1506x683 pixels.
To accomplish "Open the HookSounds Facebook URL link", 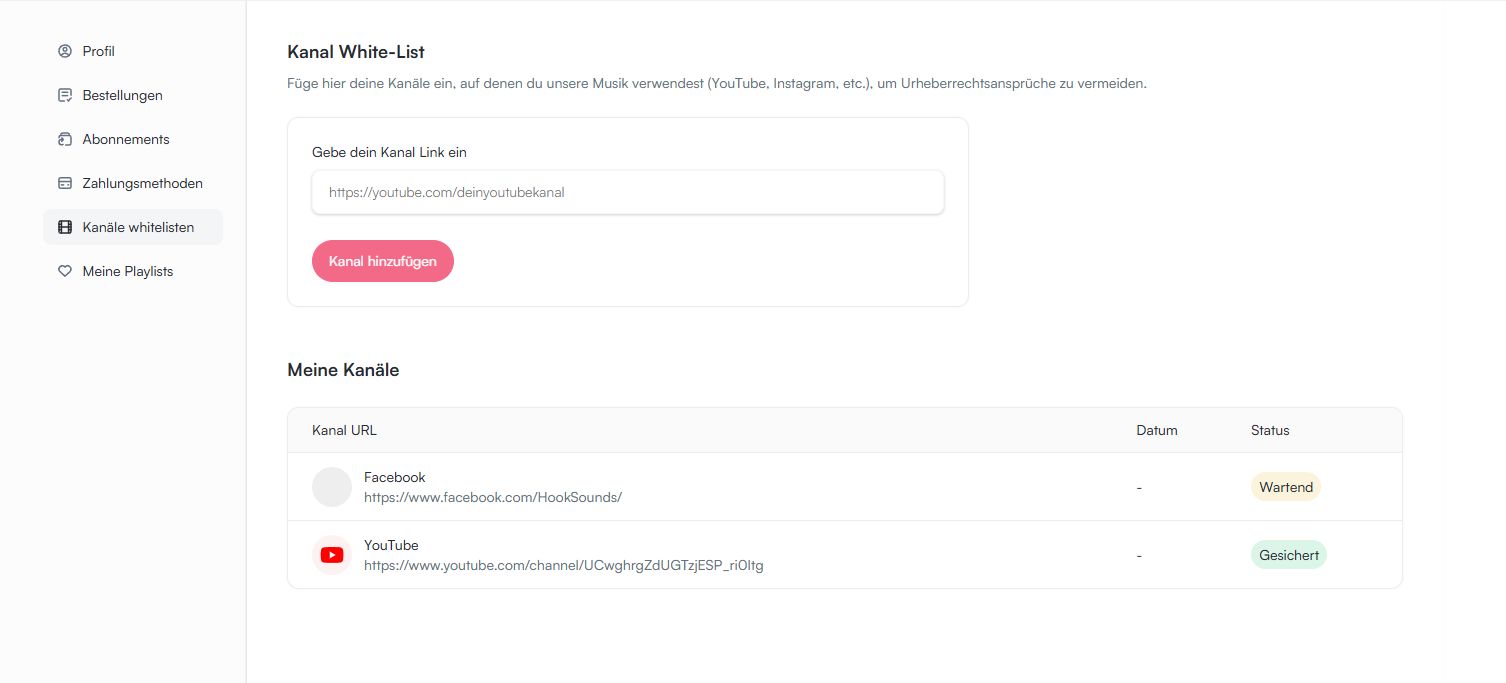I will coord(492,497).
